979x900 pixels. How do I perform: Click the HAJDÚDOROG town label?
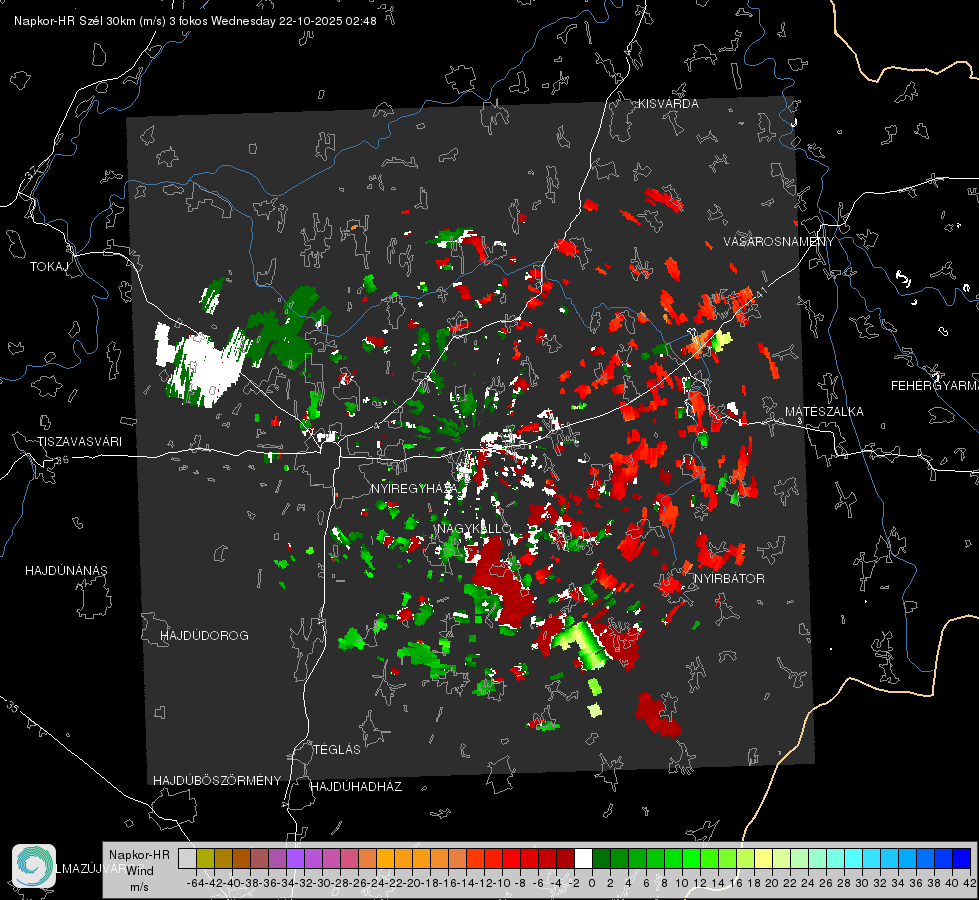coord(204,636)
